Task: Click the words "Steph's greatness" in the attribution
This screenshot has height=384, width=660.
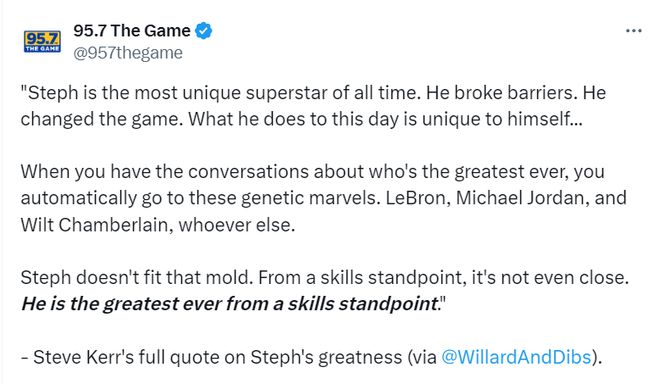Action: coord(326,357)
